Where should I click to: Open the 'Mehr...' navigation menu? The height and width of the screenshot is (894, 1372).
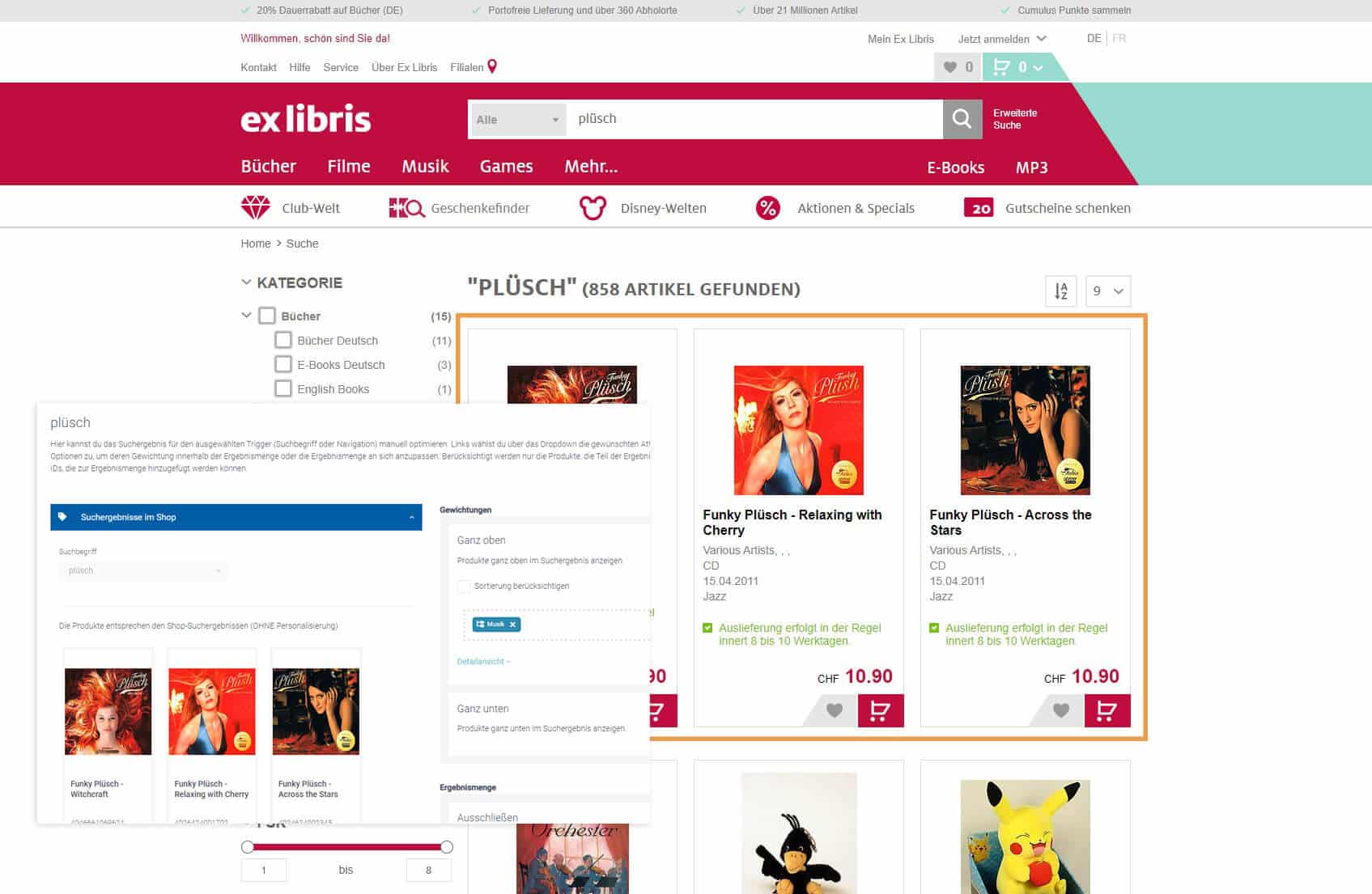591,167
